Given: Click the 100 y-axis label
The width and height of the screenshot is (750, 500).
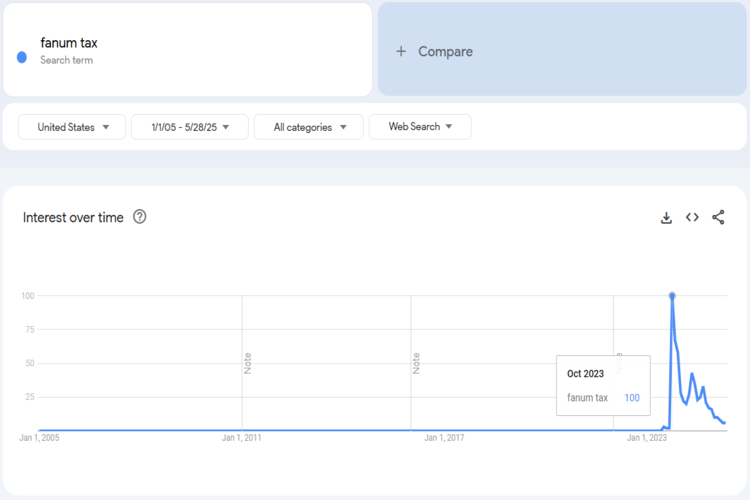Looking at the screenshot, I should [x=28, y=296].
